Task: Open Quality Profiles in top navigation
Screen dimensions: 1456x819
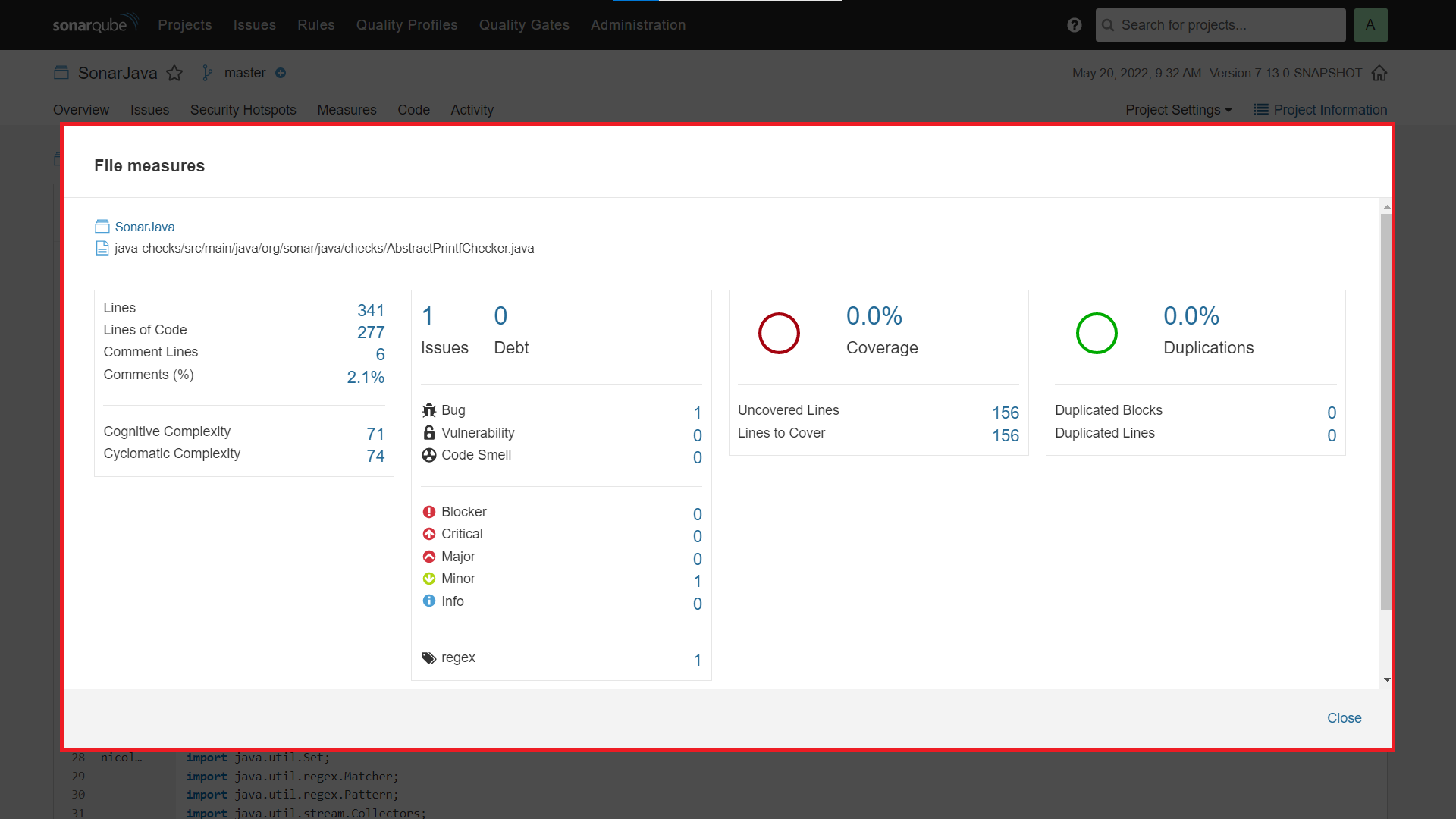Action: click(x=407, y=25)
